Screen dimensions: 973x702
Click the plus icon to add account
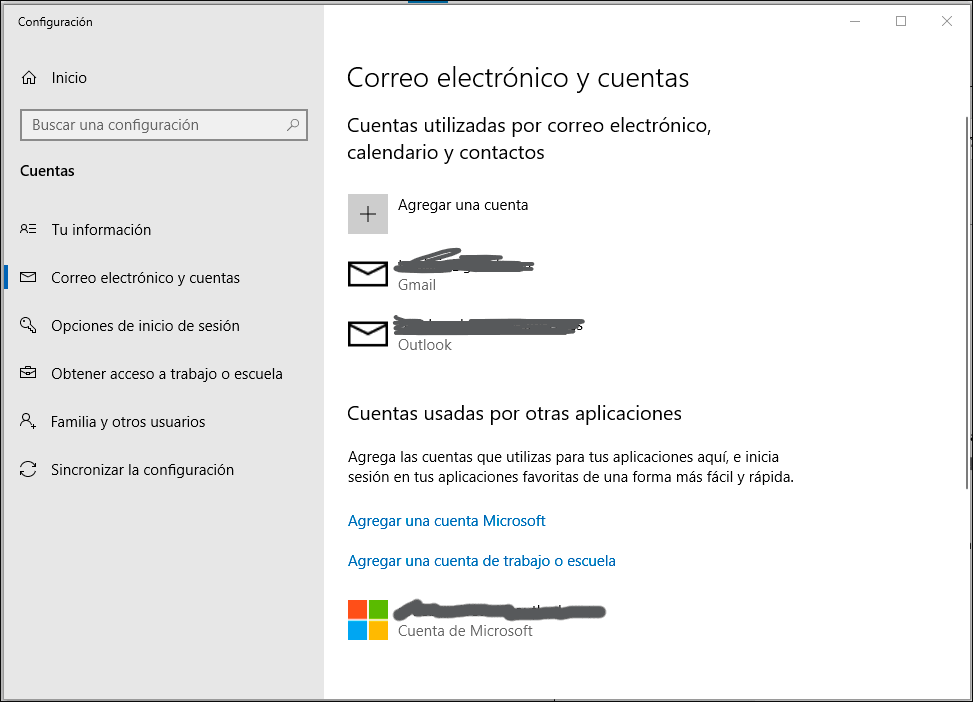tap(367, 214)
